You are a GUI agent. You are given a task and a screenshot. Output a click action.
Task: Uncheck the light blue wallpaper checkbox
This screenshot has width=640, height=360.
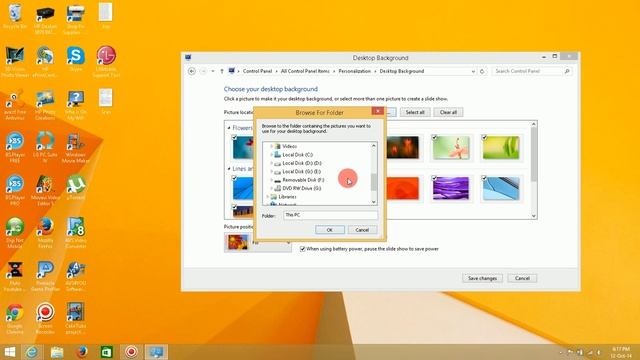tap(484, 178)
